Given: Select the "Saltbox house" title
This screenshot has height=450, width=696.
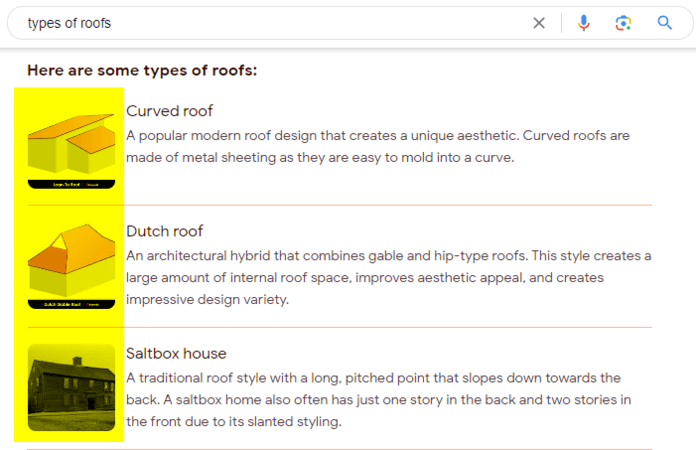Looking at the screenshot, I should click(176, 354).
